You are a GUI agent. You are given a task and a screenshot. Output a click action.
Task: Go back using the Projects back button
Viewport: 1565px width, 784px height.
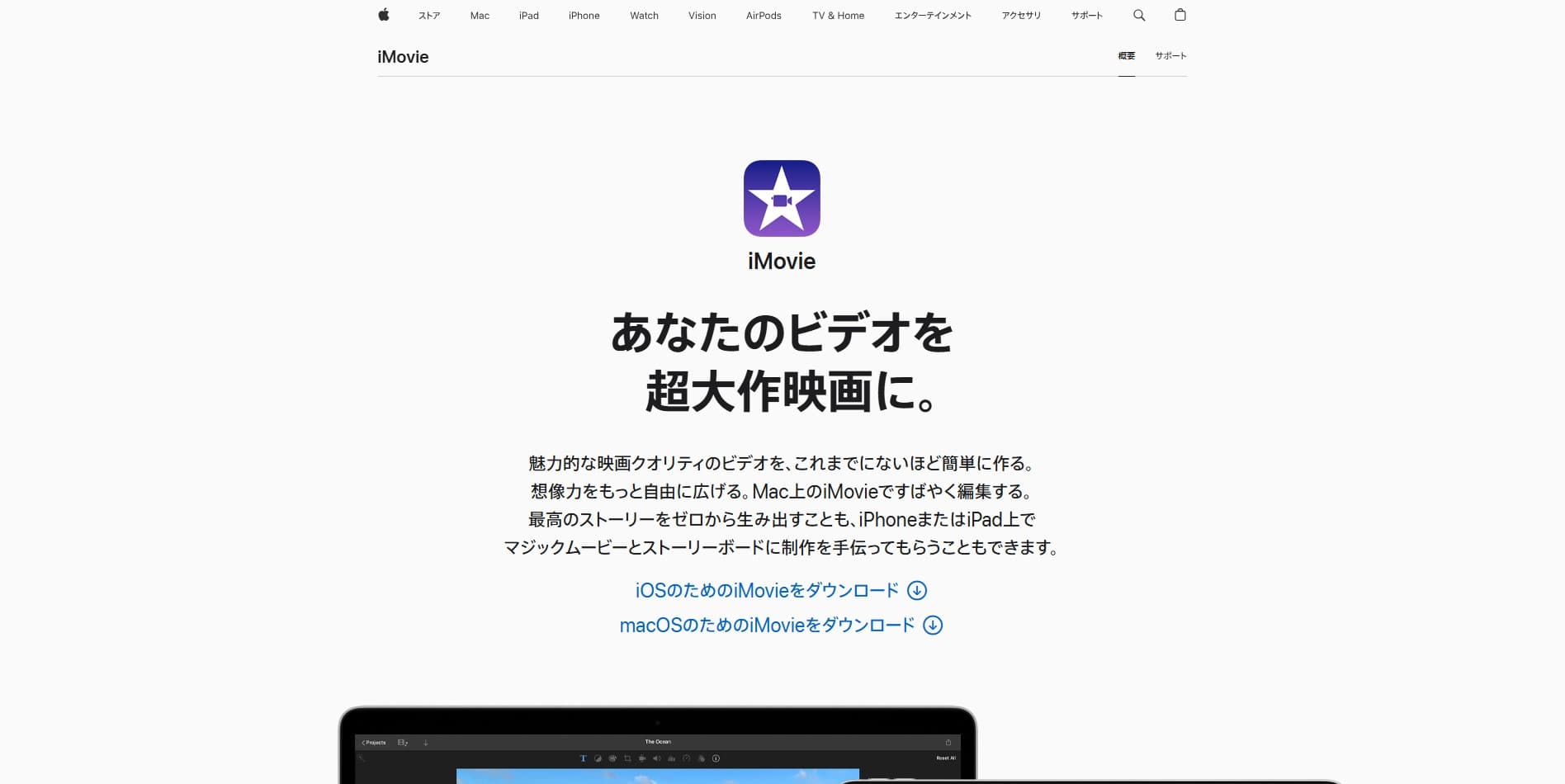tap(373, 742)
